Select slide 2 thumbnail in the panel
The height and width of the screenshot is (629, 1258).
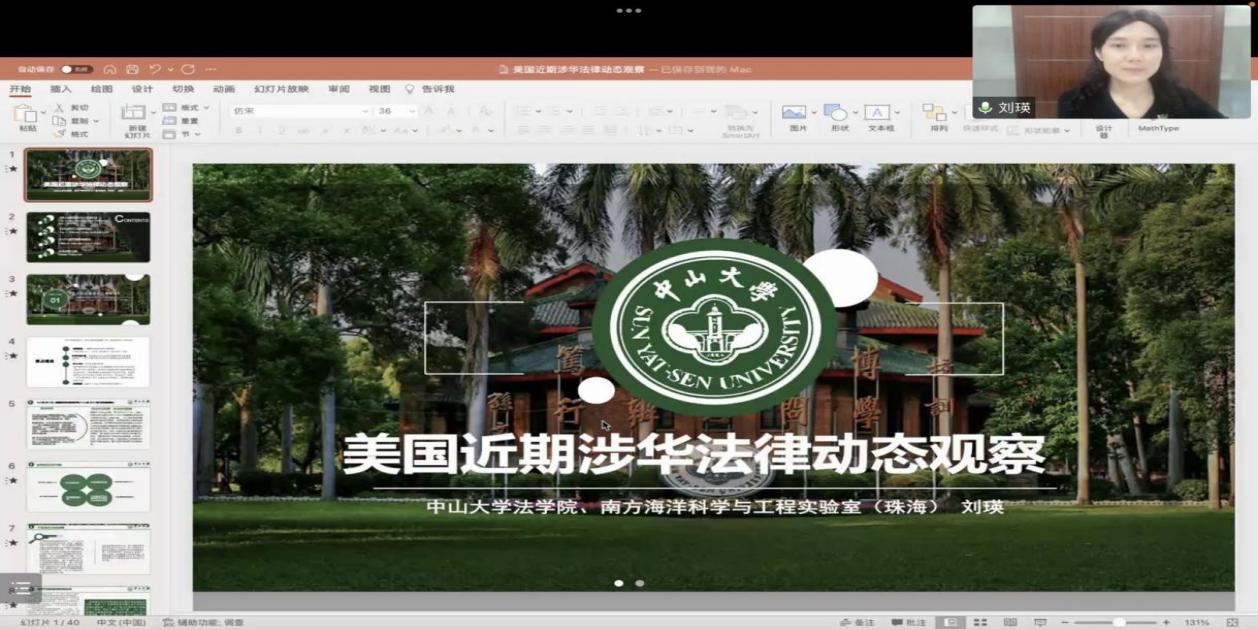pyautogui.click(x=88, y=237)
